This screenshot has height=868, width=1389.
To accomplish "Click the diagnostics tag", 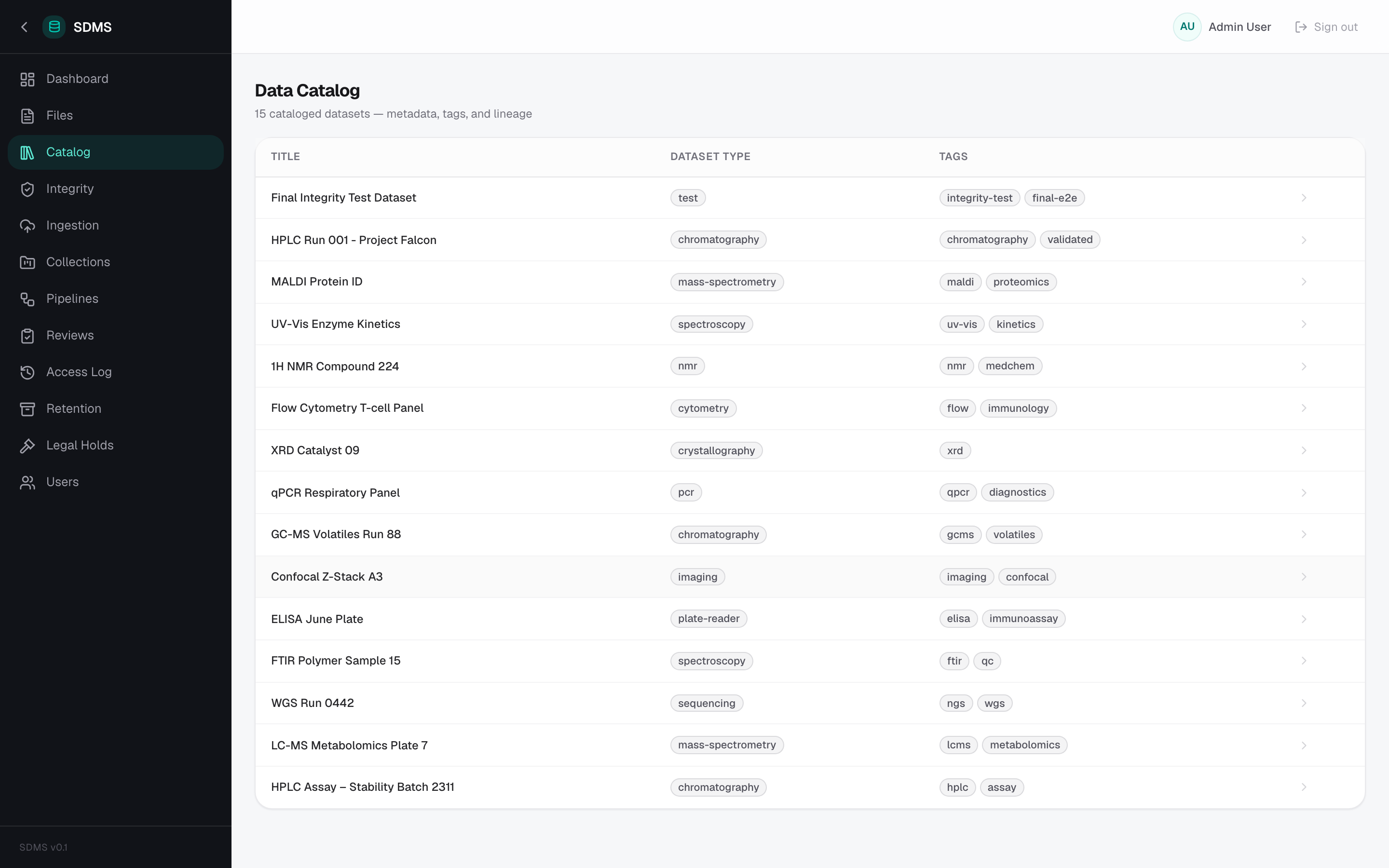I will coord(1017,492).
